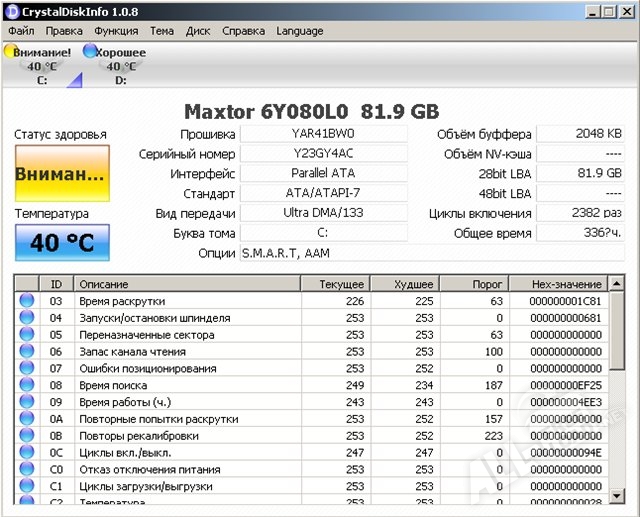
Task: Click status orb for attribute 03 spin-up time
Action: (x=27, y=300)
